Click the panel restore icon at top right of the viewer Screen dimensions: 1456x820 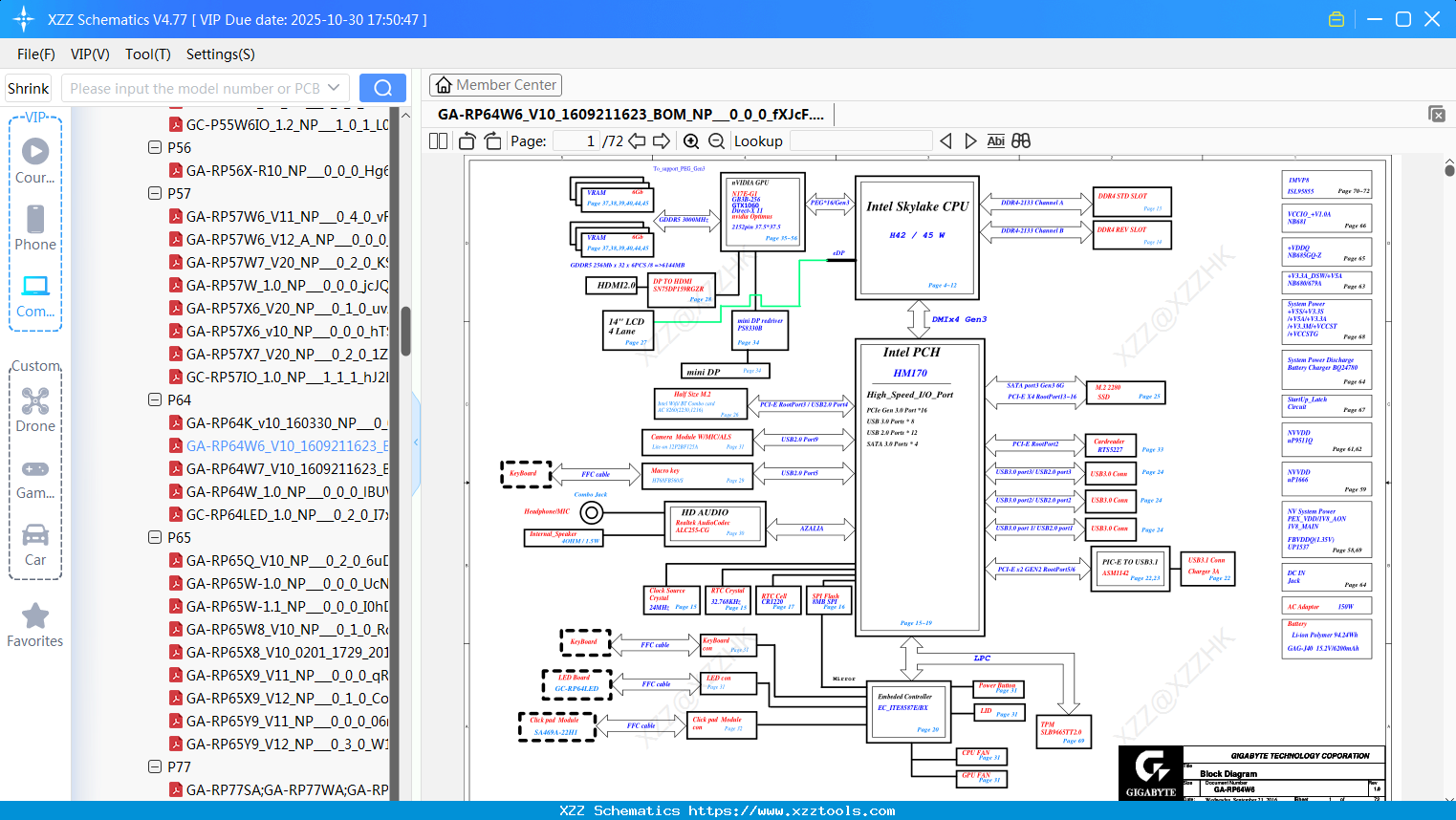coord(1437,114)
